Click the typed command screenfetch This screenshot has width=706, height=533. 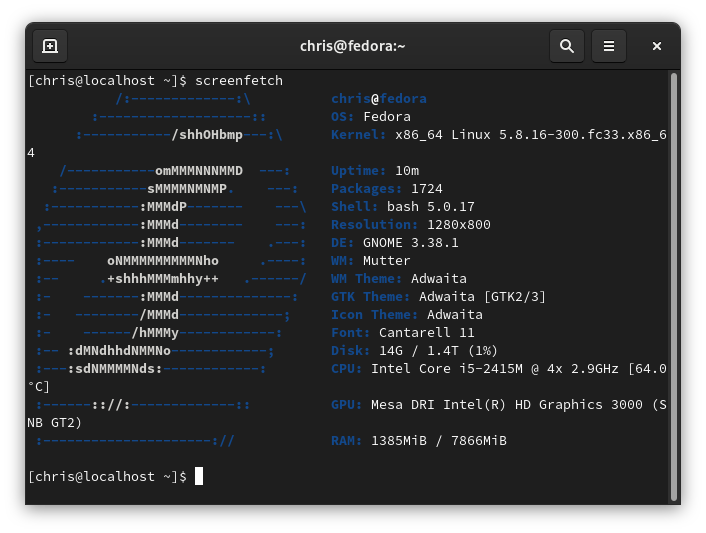[x=239, y=81]
